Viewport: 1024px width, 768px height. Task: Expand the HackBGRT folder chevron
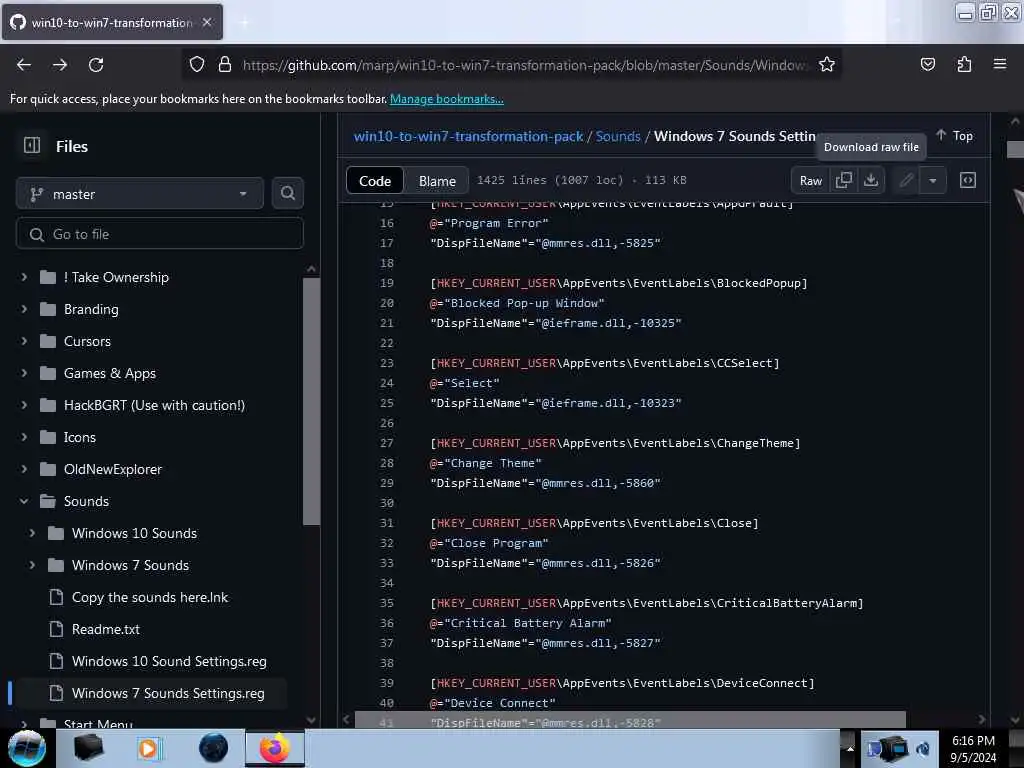pos(24,405)
